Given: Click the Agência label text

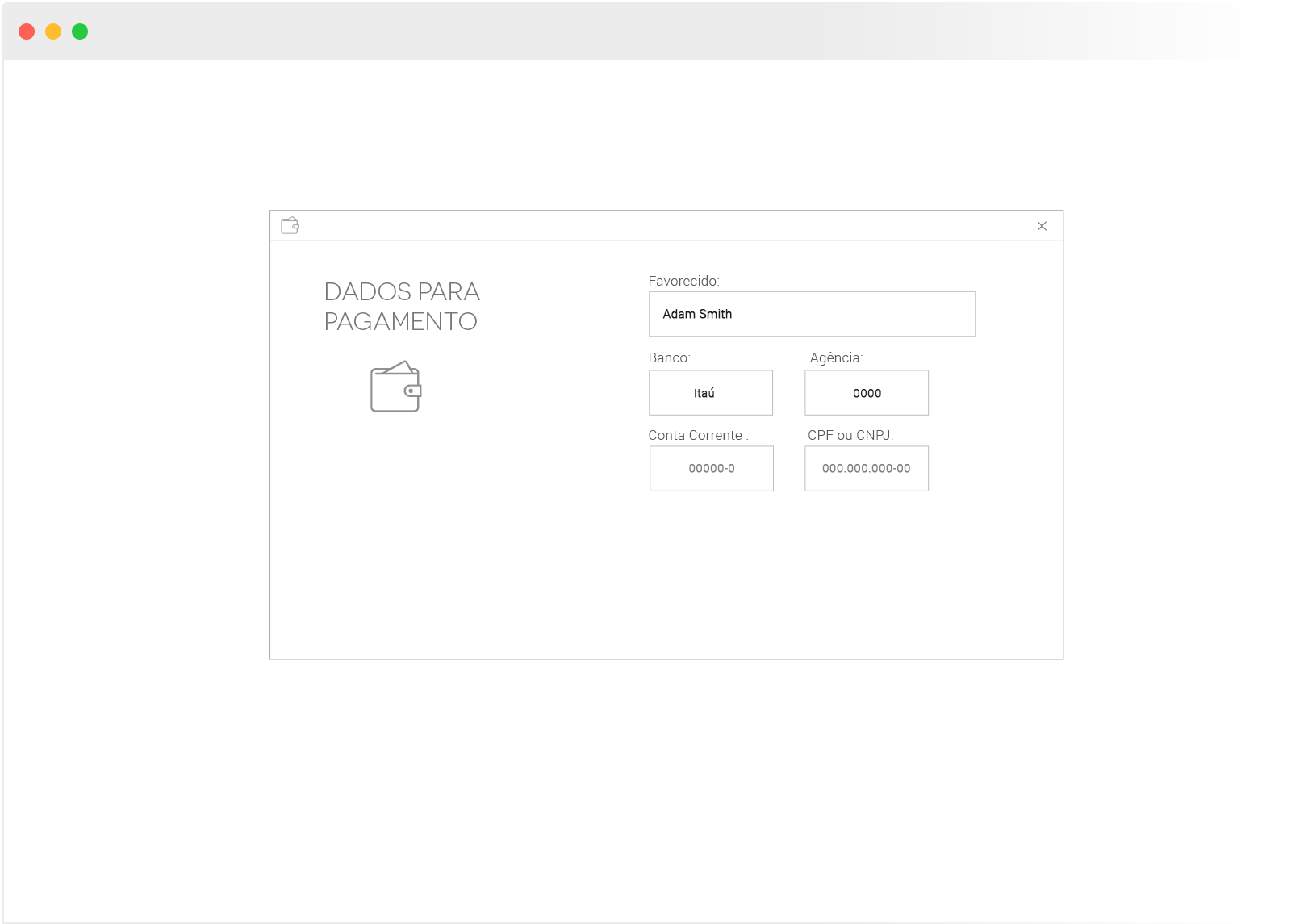Looking at the screenshot, I should (x=836, y=357).
